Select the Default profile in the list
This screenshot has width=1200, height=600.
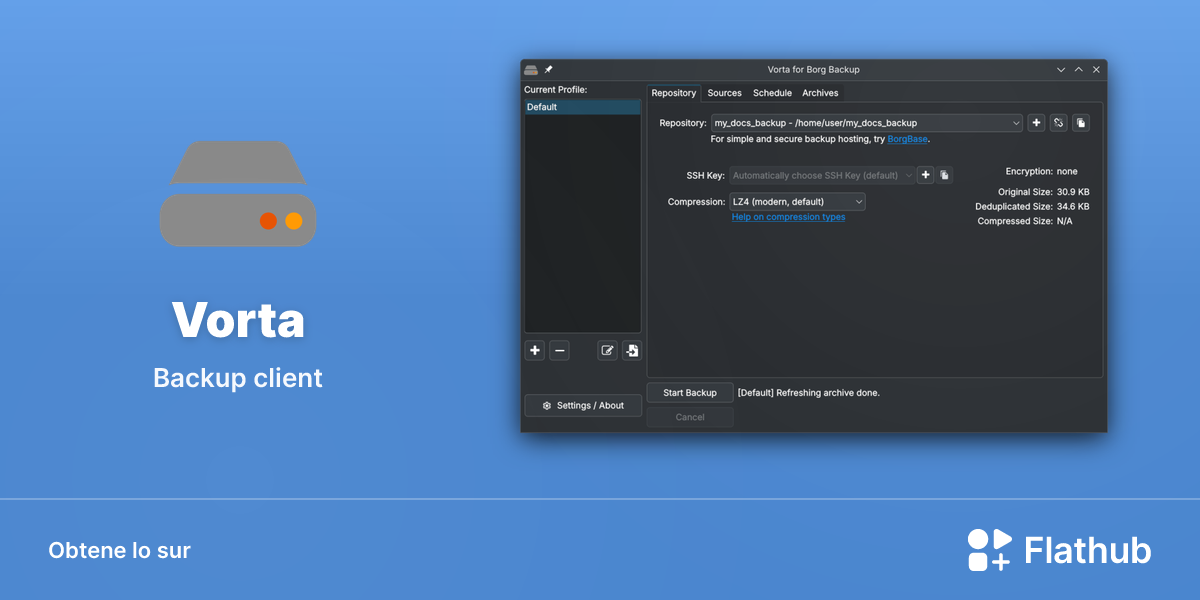[x=583, y=107]
